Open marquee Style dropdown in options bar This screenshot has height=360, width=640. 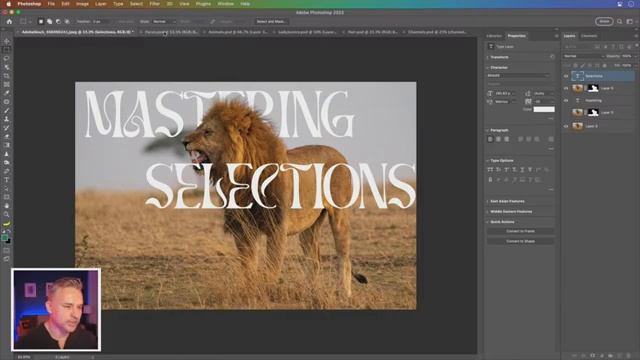pyautogui.click(x=164, y=21)
